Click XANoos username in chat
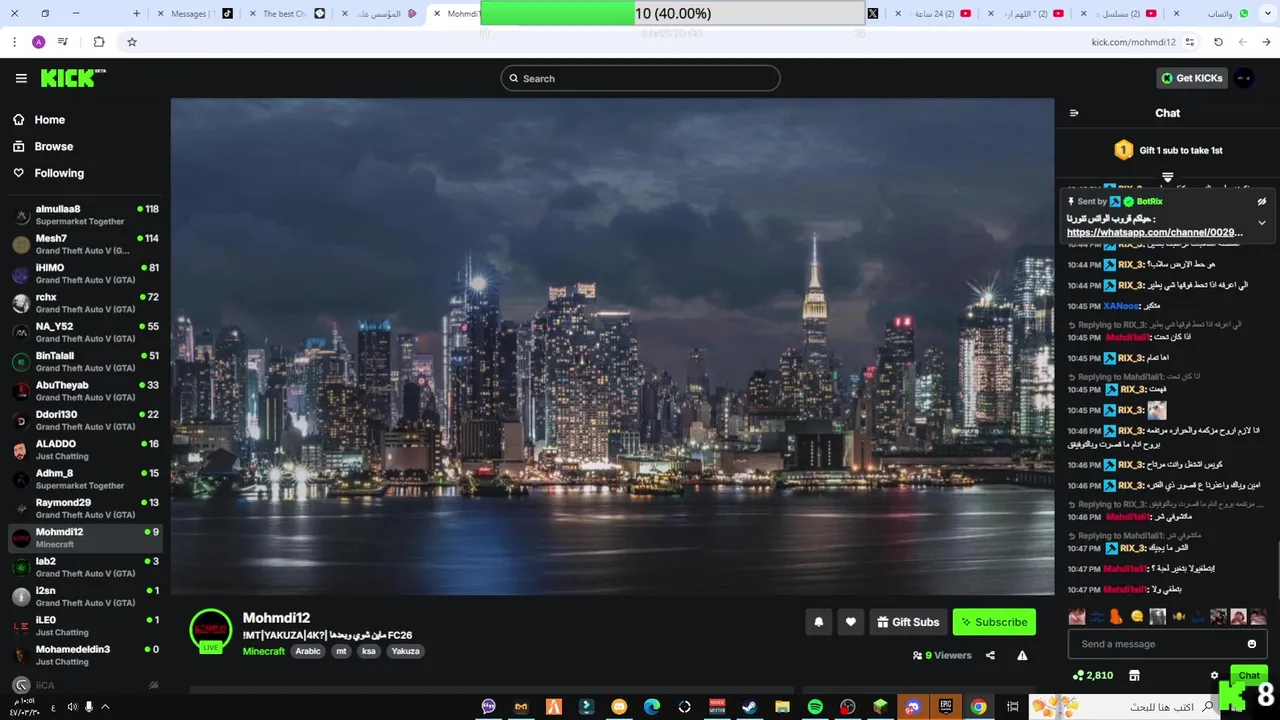This screenshot has width=1280, height=720. (x=1121, y=306)
